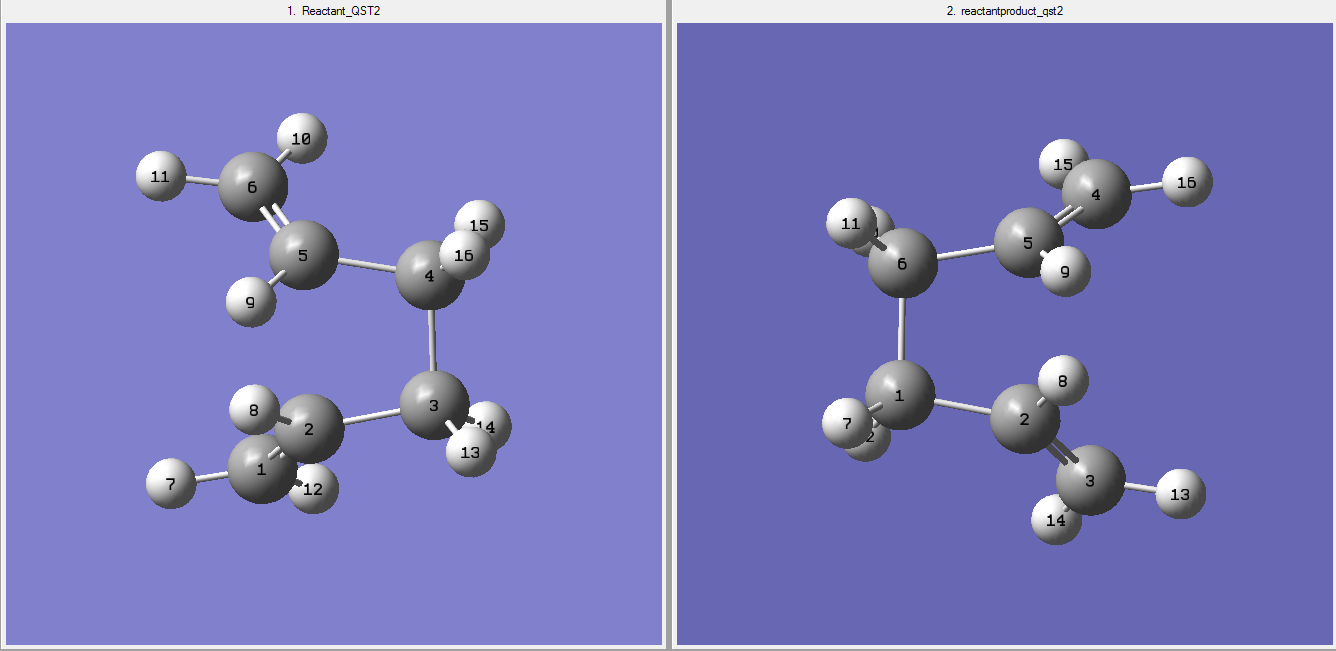The height and width of the screenshot is (651, 1336).
Task: Select the Reactant_QST2 panel title
Action: click(x=333, y=10)
